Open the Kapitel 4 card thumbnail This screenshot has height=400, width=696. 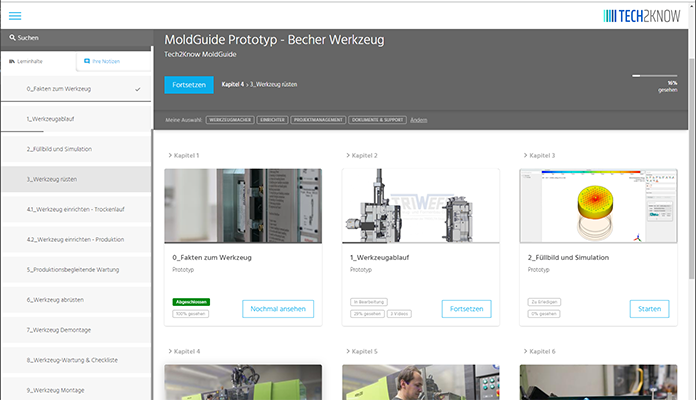(243, 382)
